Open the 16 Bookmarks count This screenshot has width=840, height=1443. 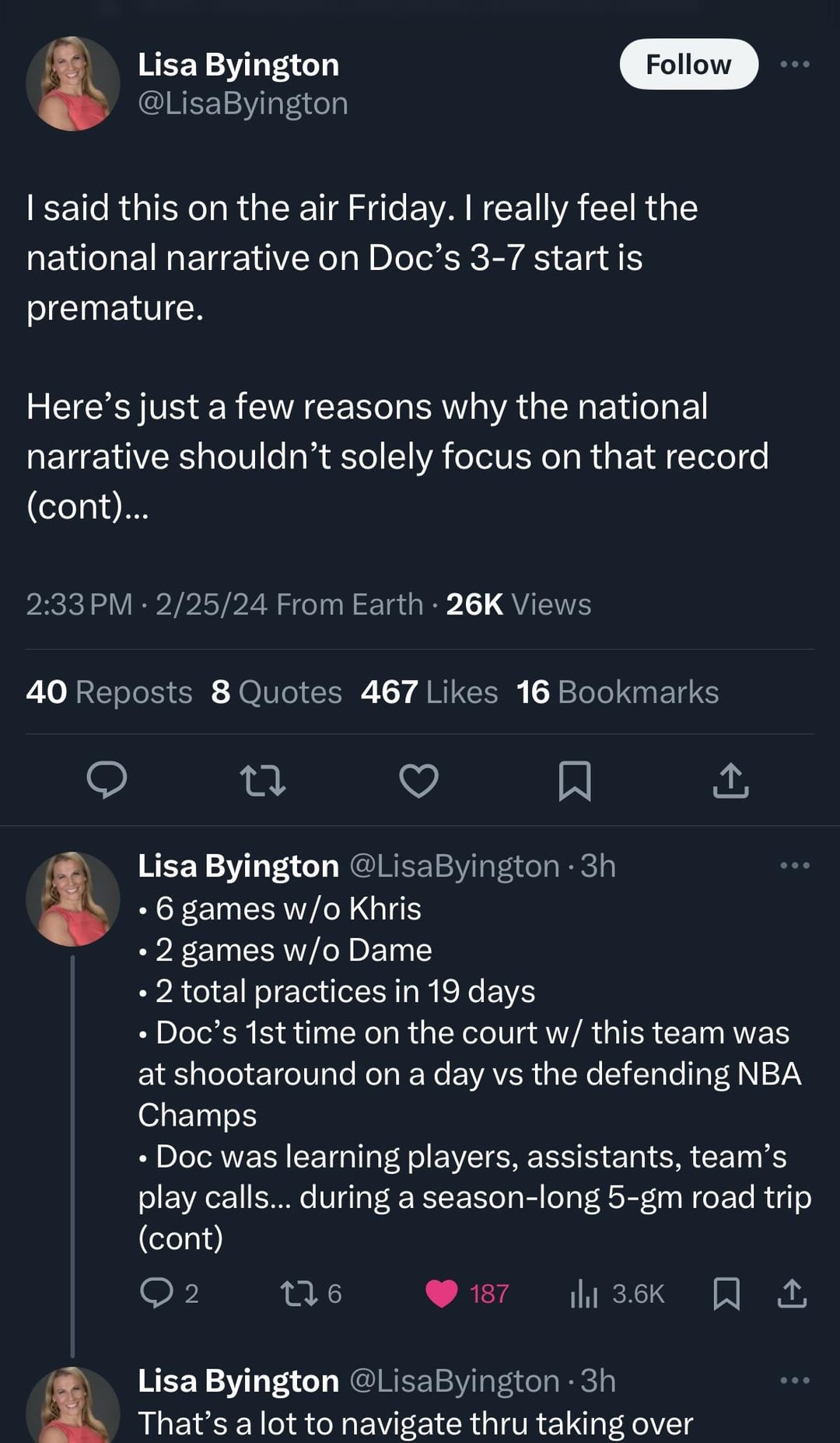[618, 692]
